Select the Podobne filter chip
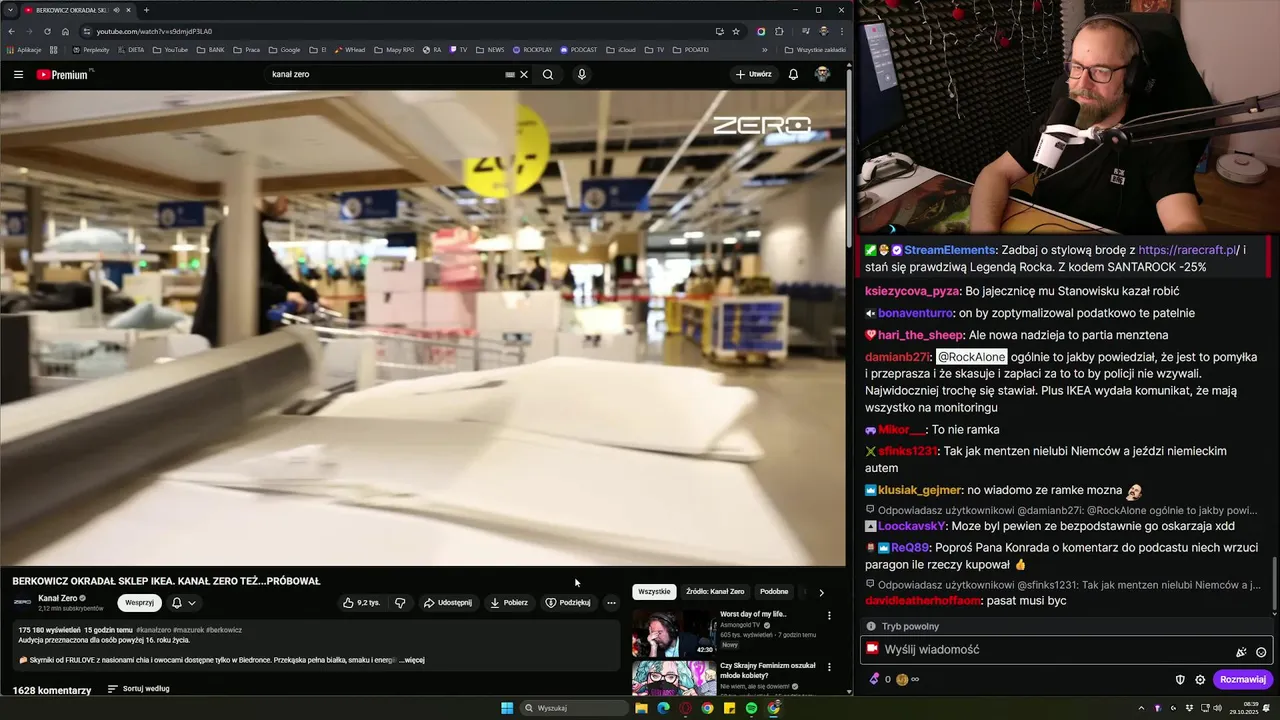The width and height of the screenshot is (1280, 720). click(774, 592)
